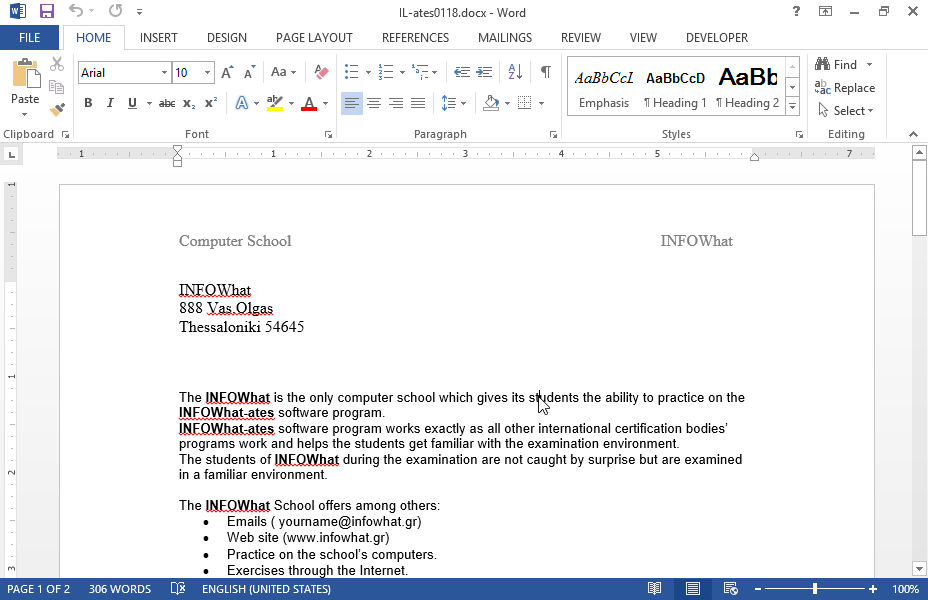The image size is (928, 600).
Task: Shrink font size with Shrink Font icon
Action: [x=250, y=72]
